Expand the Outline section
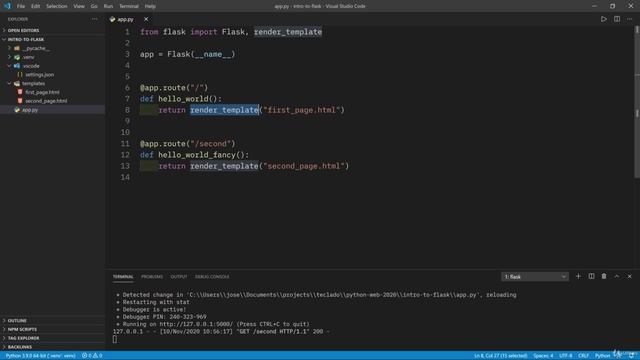Viewport: 640px width, 360px height. click(x=53, y=321)
